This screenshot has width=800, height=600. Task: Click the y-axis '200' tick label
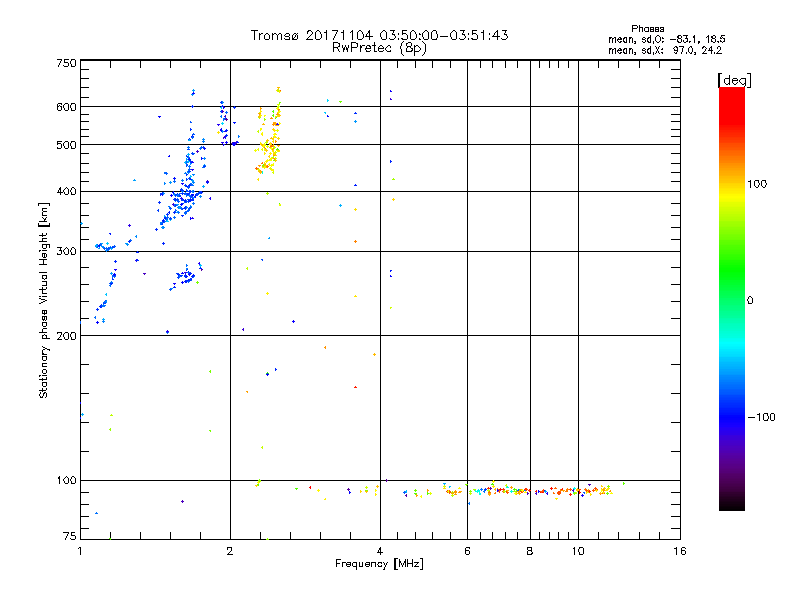click(x=66, y=336)
